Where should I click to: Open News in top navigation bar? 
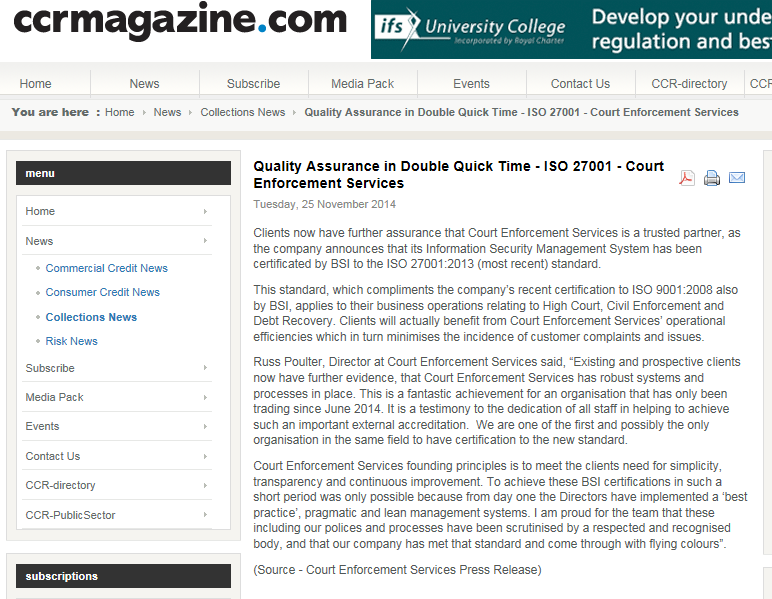click(145, 84)
